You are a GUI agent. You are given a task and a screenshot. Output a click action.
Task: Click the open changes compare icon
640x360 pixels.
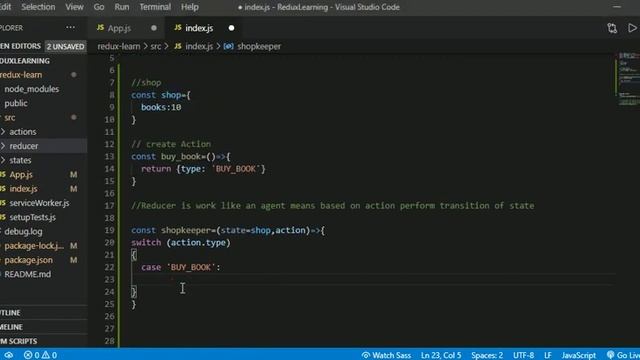pyautogui.click(x=612, y=28)
